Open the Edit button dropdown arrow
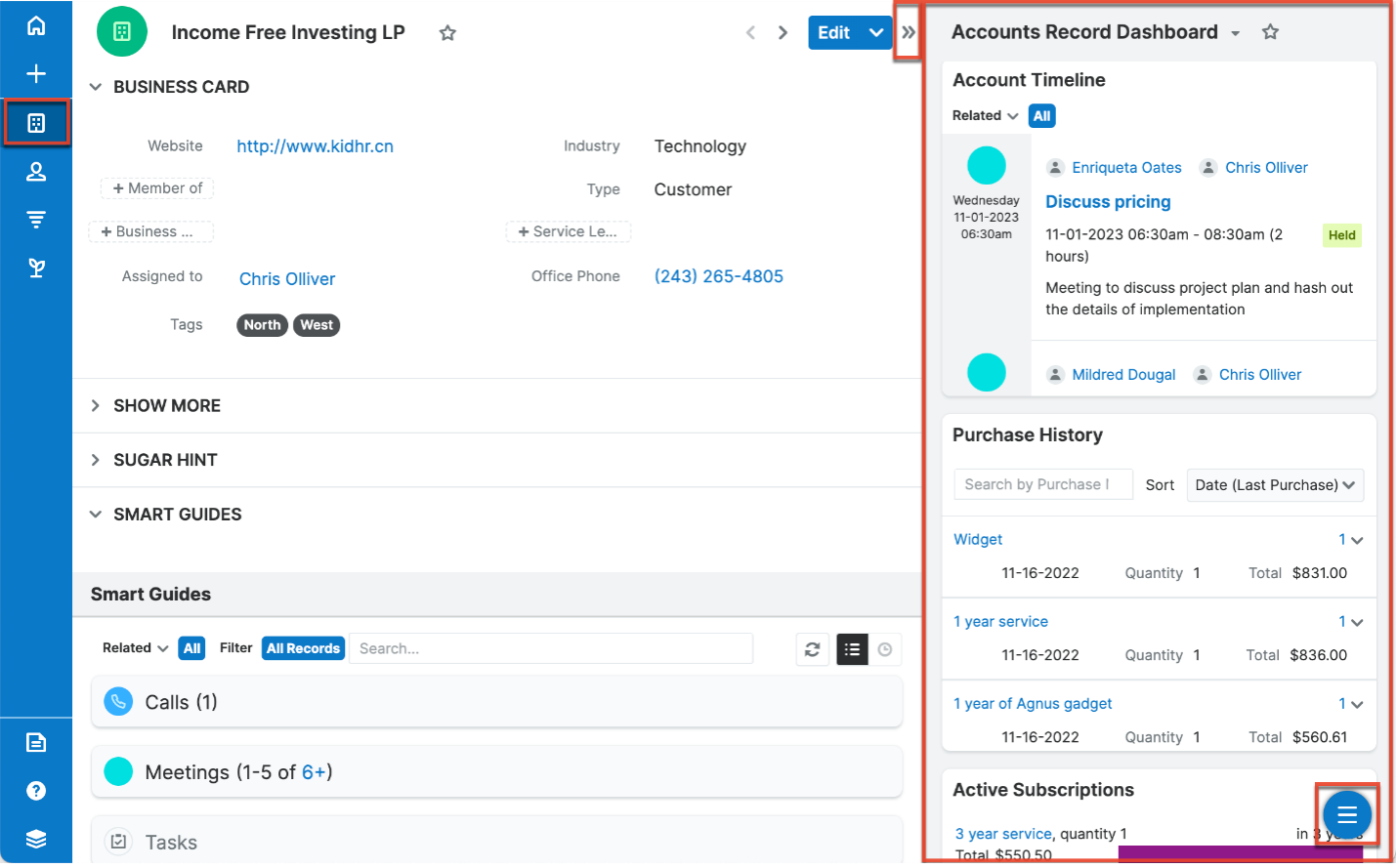Screen dimensions: 1397x868 point(876,32)
